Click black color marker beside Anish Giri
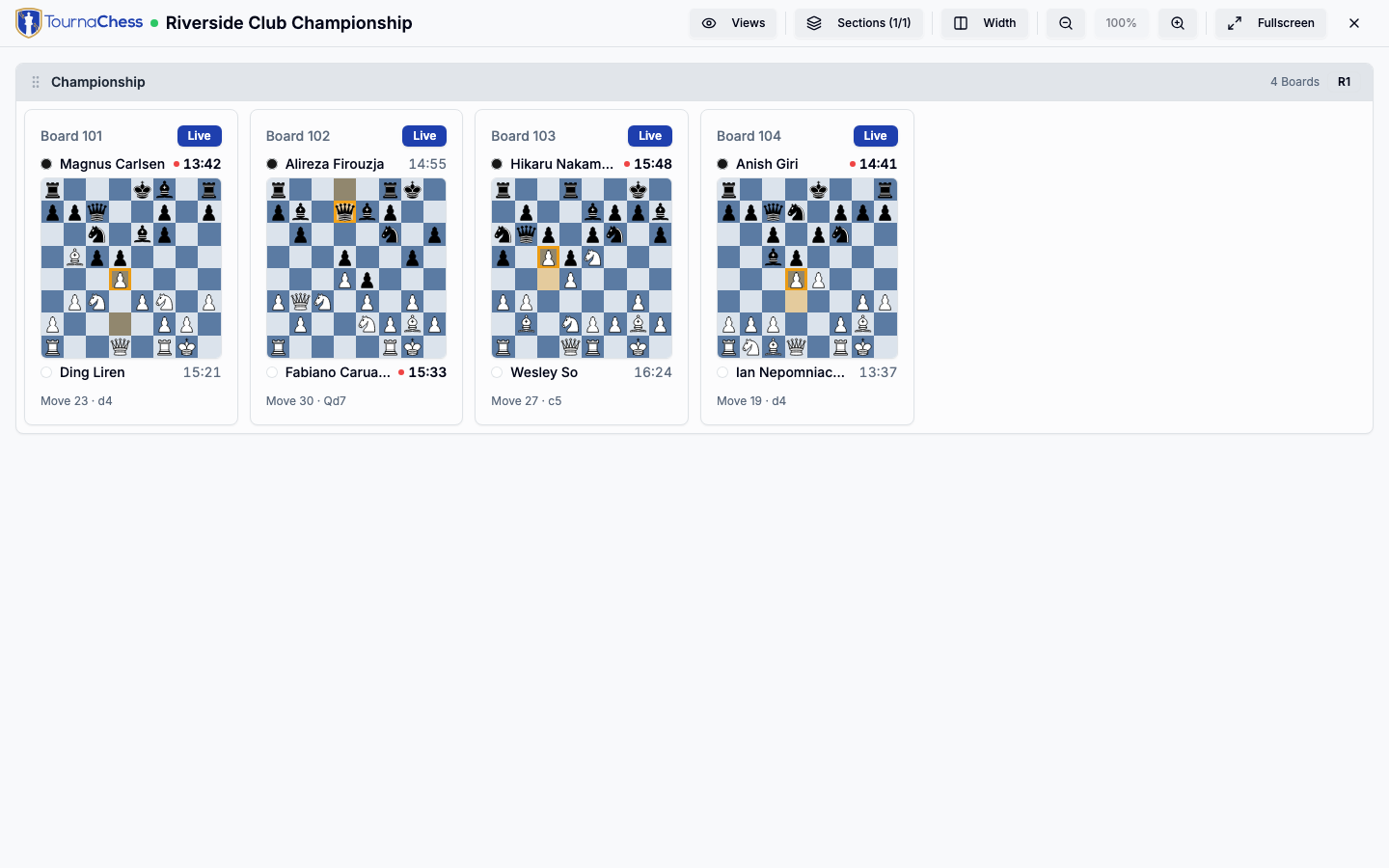Viewport: 1389px width, 868px height. point(722,164)
